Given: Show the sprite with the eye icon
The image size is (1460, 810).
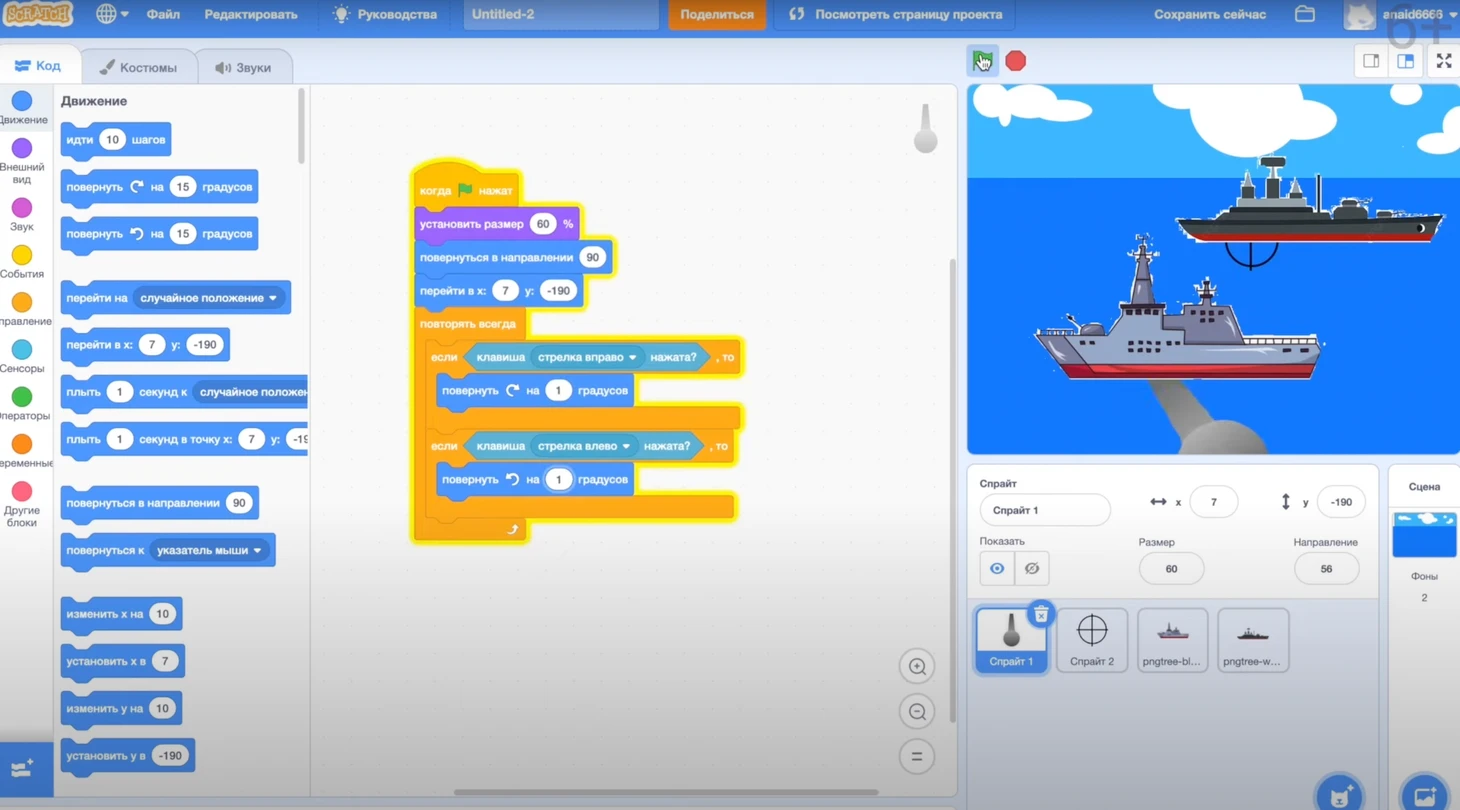Looking at the screenshot, I should tap(997, 568).
